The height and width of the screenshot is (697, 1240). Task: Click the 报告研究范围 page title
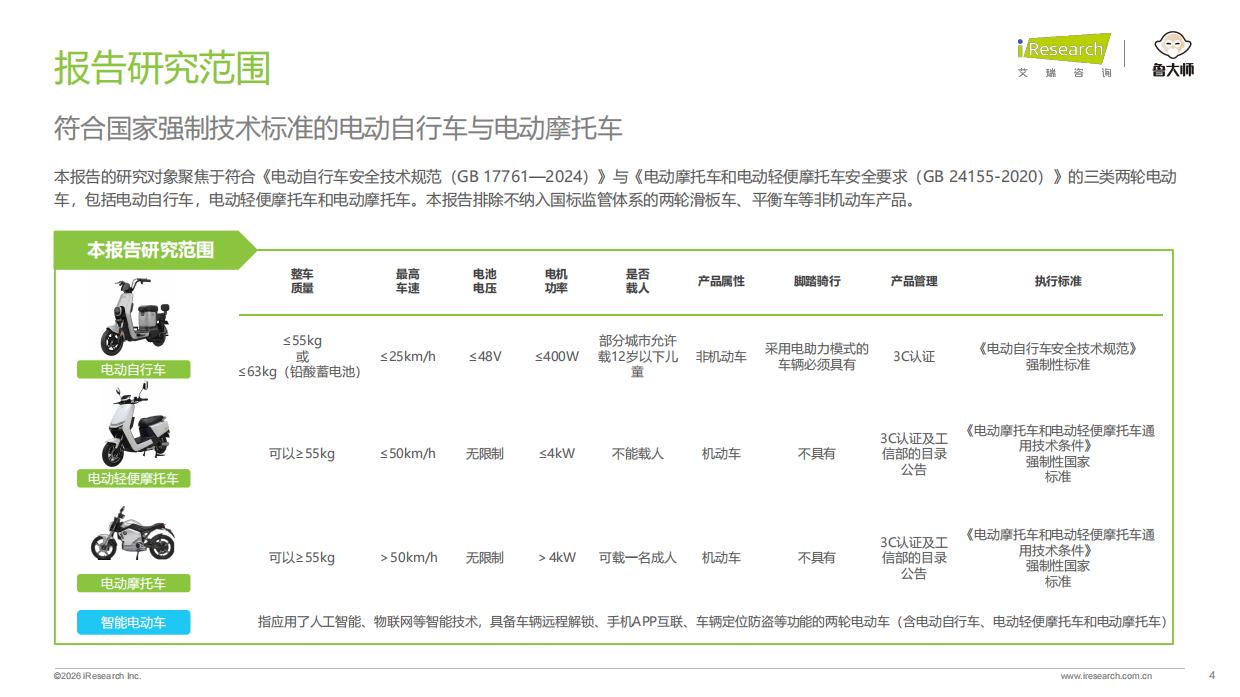click(162, 68)
